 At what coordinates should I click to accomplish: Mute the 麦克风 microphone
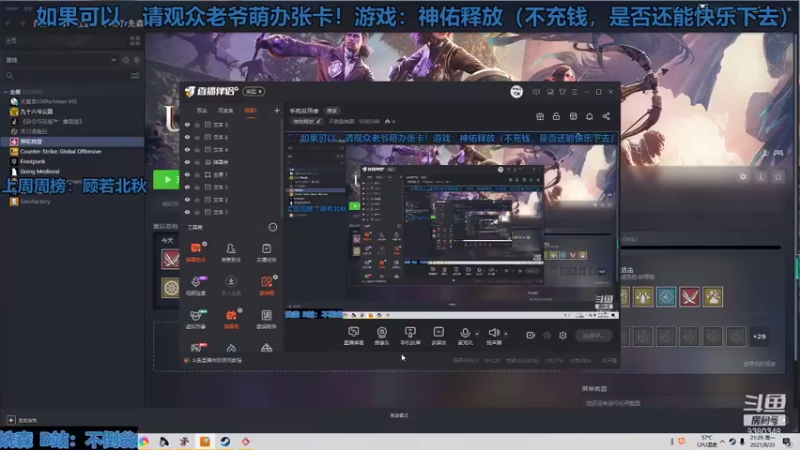coord(465,336)
